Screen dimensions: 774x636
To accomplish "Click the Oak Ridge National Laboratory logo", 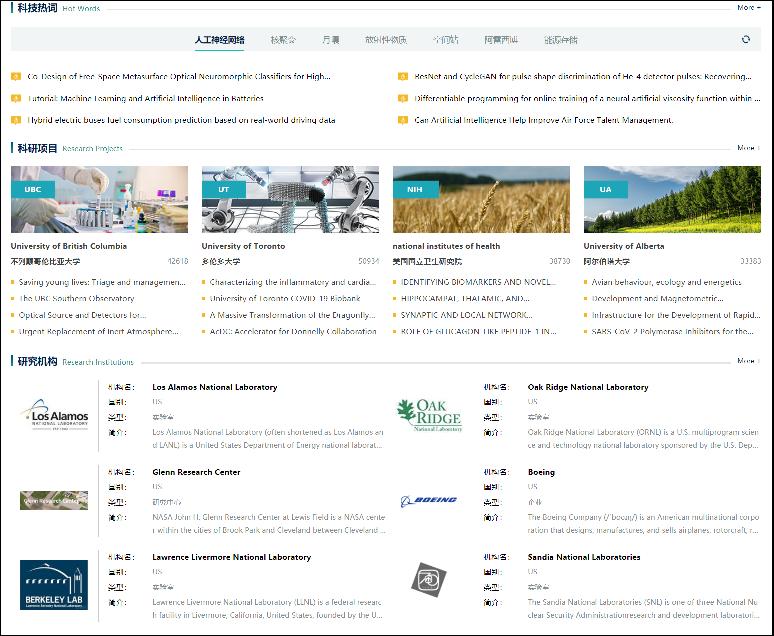I will point(429,415).
